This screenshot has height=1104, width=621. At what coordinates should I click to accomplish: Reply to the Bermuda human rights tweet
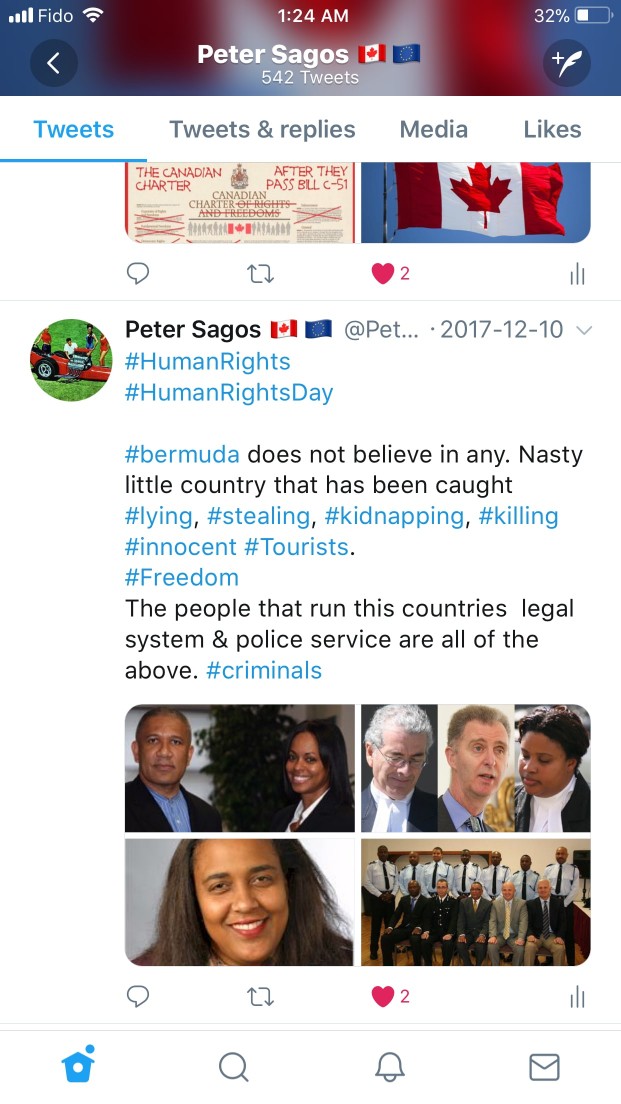(138, 996)
